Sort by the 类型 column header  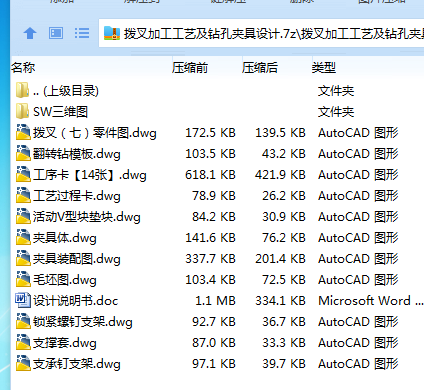[x=324, y=68]
